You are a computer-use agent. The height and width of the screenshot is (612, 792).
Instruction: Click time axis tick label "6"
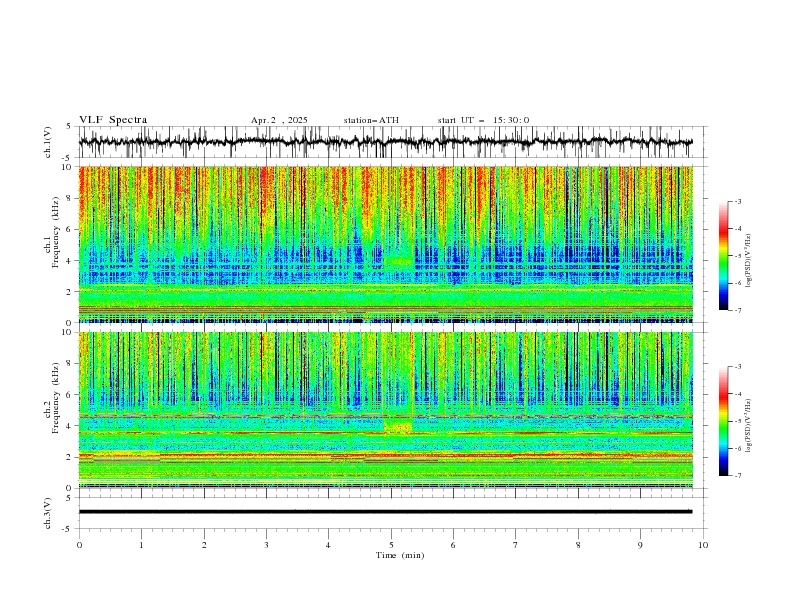click(x=454, y=545)
